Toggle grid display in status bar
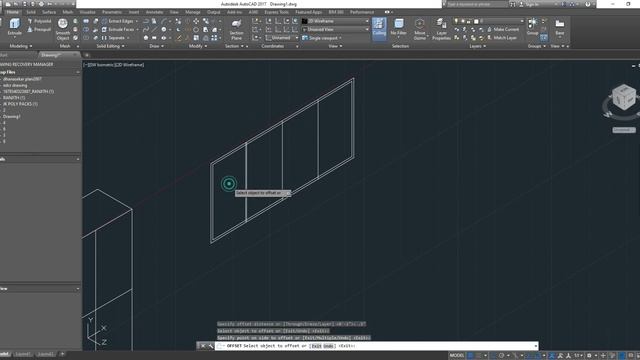 [470, 356]
